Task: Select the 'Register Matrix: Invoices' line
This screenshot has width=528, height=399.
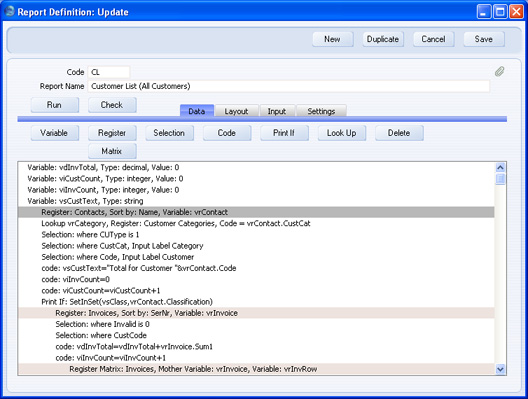Action: click(x=256, y=369)
